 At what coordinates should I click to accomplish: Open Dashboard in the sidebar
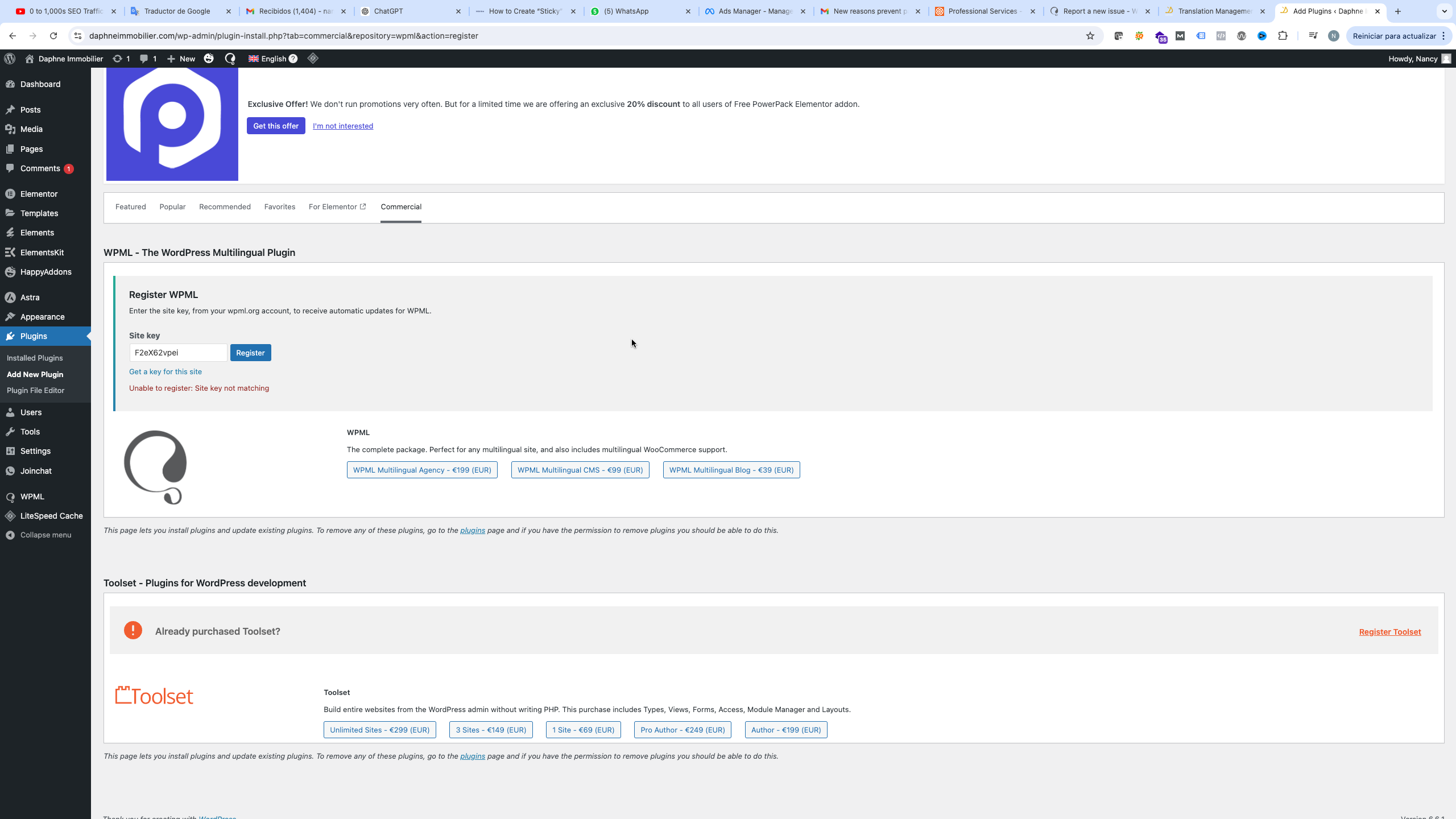point(45,84)
